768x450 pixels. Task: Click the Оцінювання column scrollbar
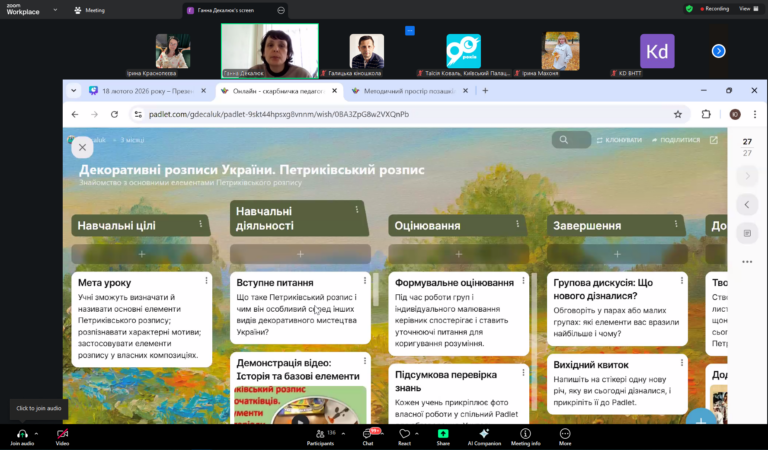pos(535,342)
